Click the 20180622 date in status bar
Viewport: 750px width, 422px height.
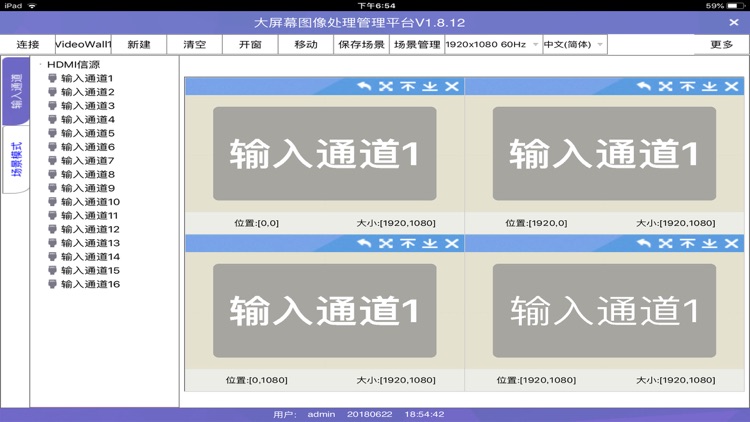click(x=369, y=414)
